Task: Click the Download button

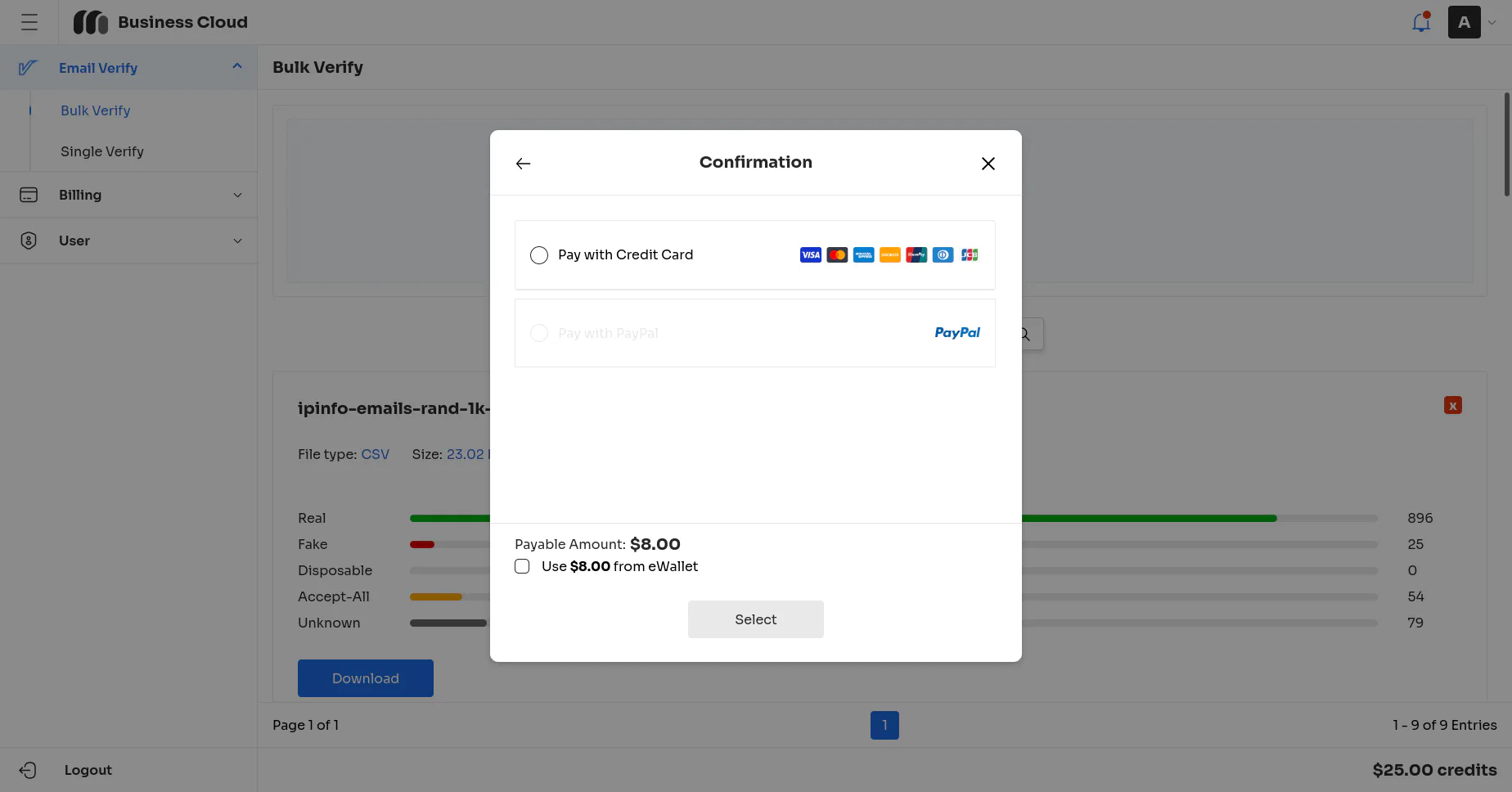Action: tap(366, 678)
